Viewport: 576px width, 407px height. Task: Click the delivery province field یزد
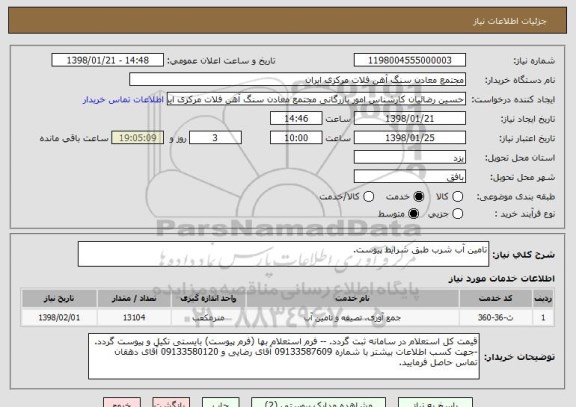(410, 157)
